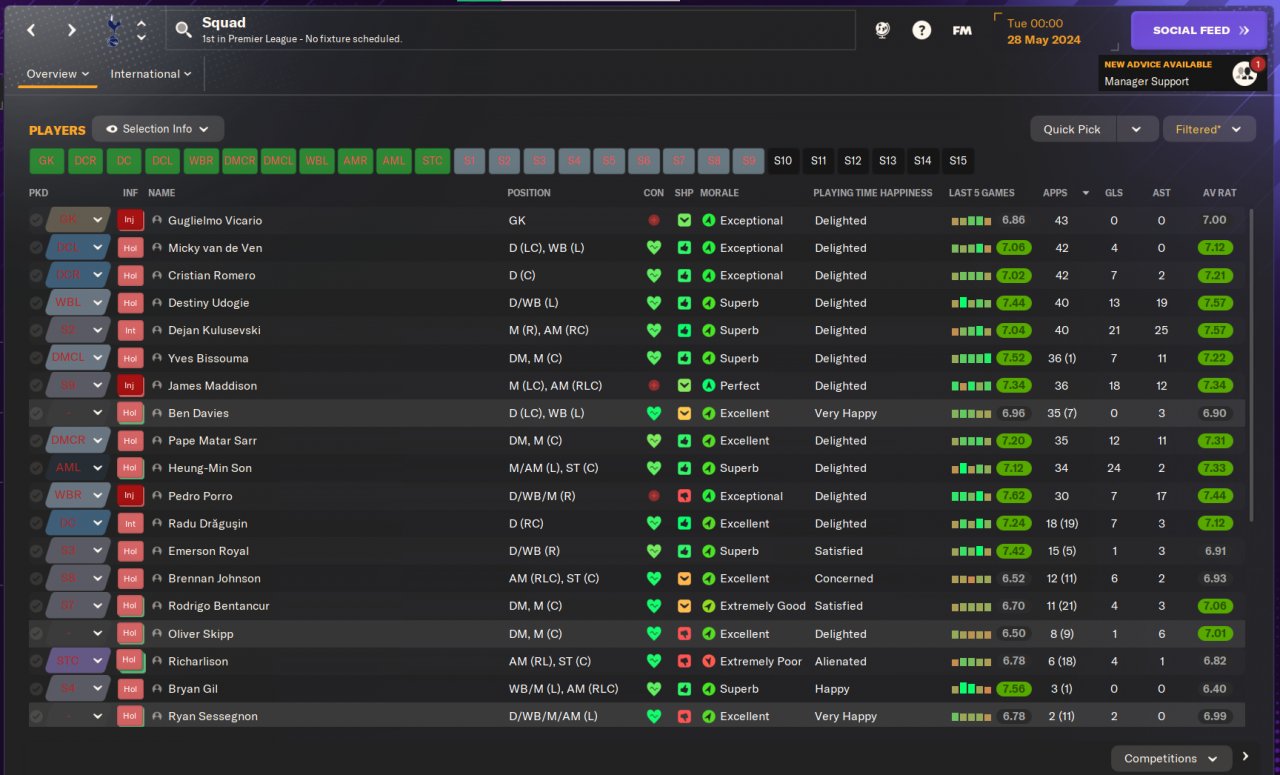Select the S15 substitute slot
This screenshot has width=1280, height=775.
[958, 161]
